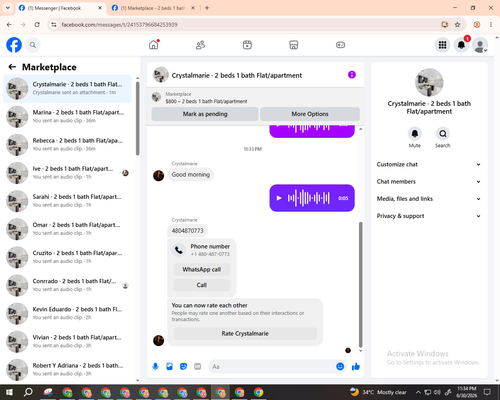The width and height of the screenshot is (500, 400).
Task: Open the account profile picture menu
Action: [480, 45]
